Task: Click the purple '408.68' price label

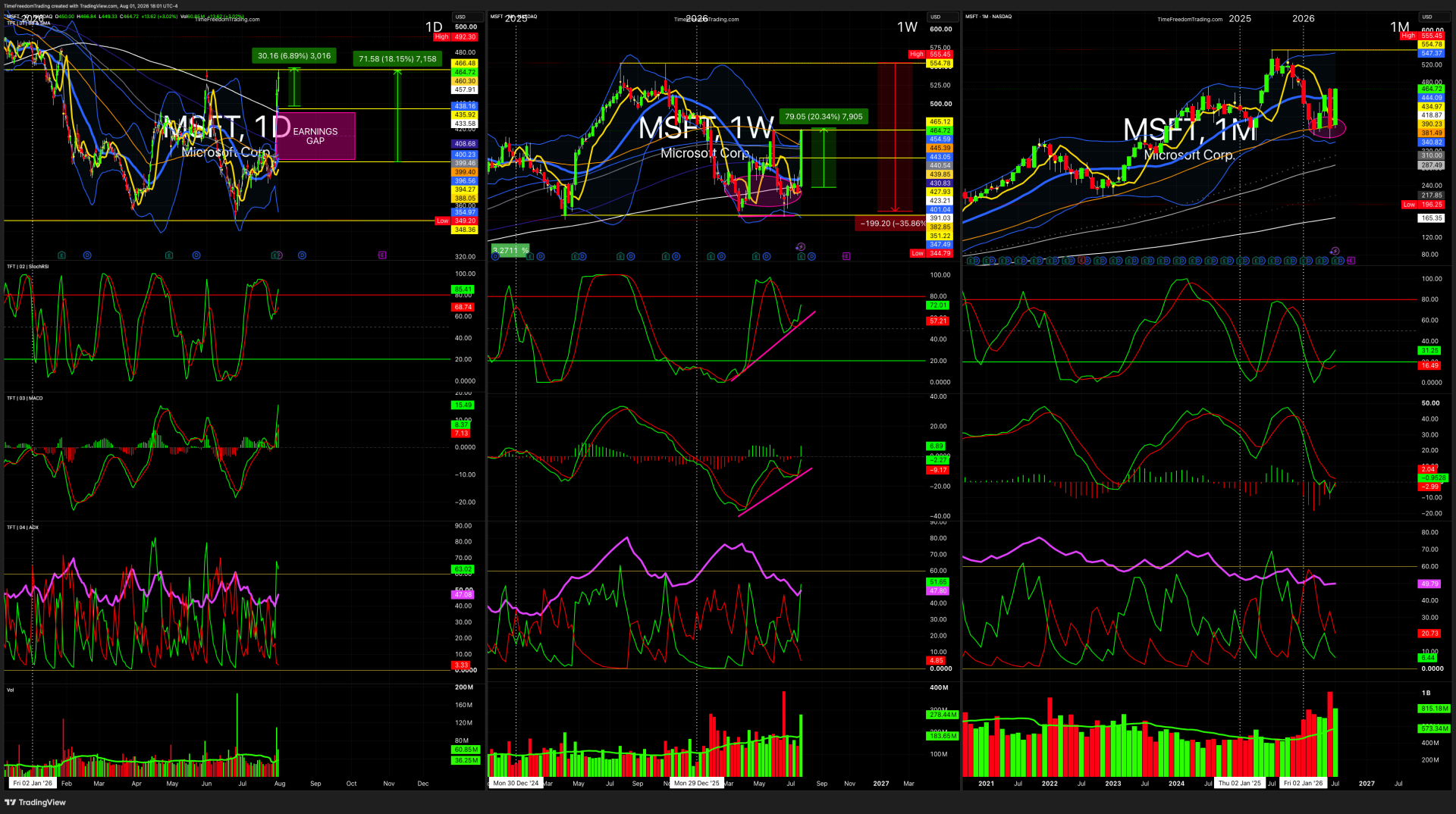Action: click(465, 144)
